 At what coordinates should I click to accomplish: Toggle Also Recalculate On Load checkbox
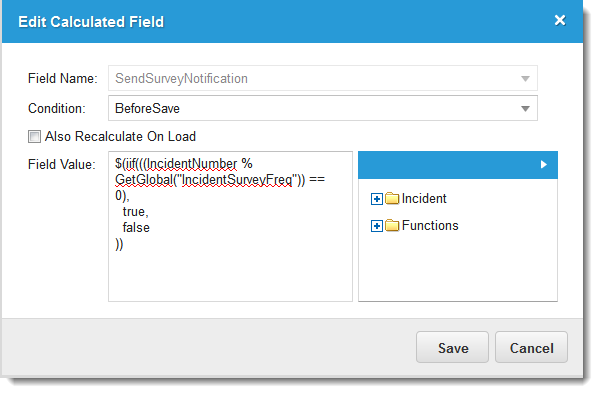pyautogui.click(x=34, y=136)
